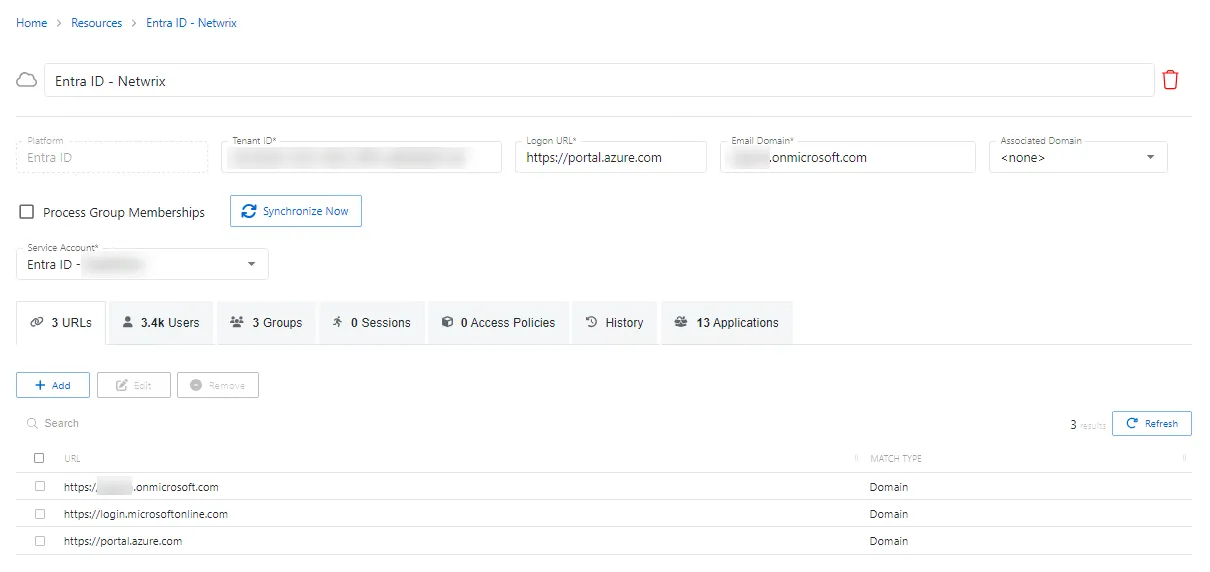Select https://login.microsoftonline.com URL text

tap(146, 514)
